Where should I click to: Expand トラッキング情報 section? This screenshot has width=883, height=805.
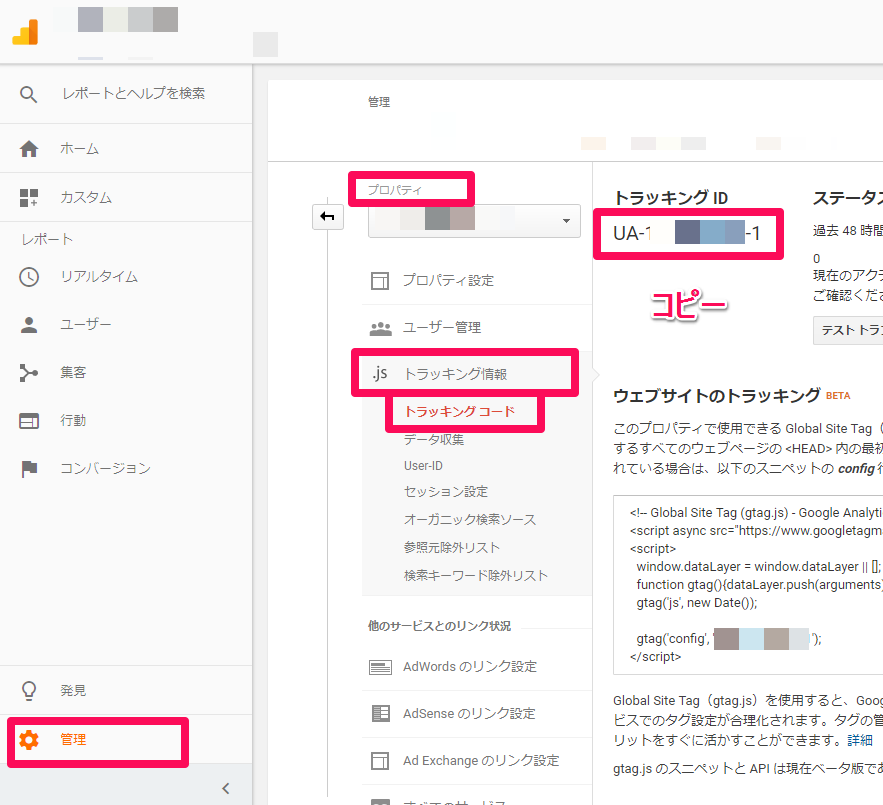click(456, 374)
